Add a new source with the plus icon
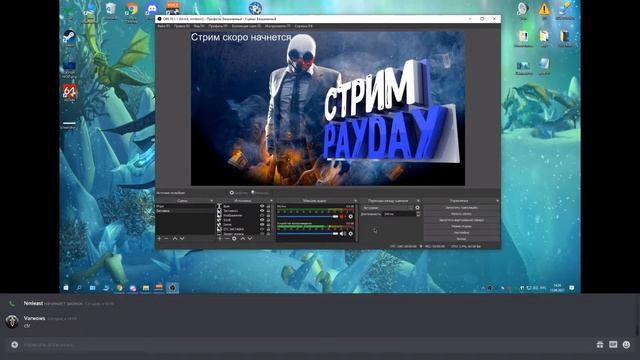This screenshot has height=360, width=640. click(x=220, y=238)
